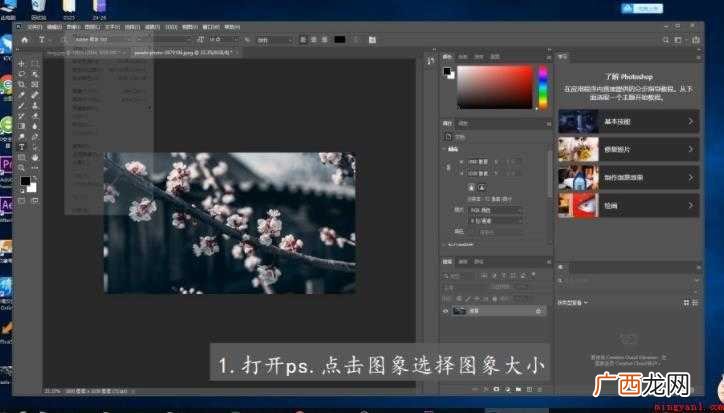This screenshot has height=413, width=724.
Task: Toggle visibility eye of the background layer
Action: pyautogui.click(x=446, y=311)
